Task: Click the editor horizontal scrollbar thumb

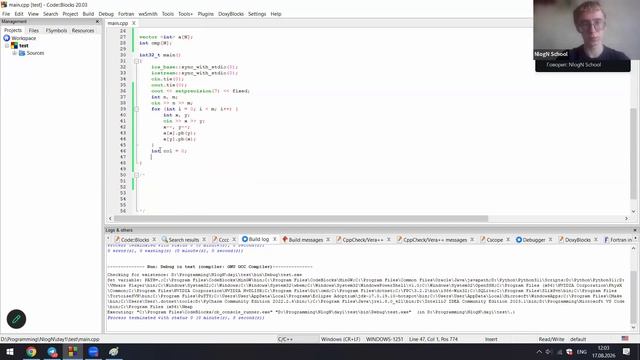Action: point(301,219)
